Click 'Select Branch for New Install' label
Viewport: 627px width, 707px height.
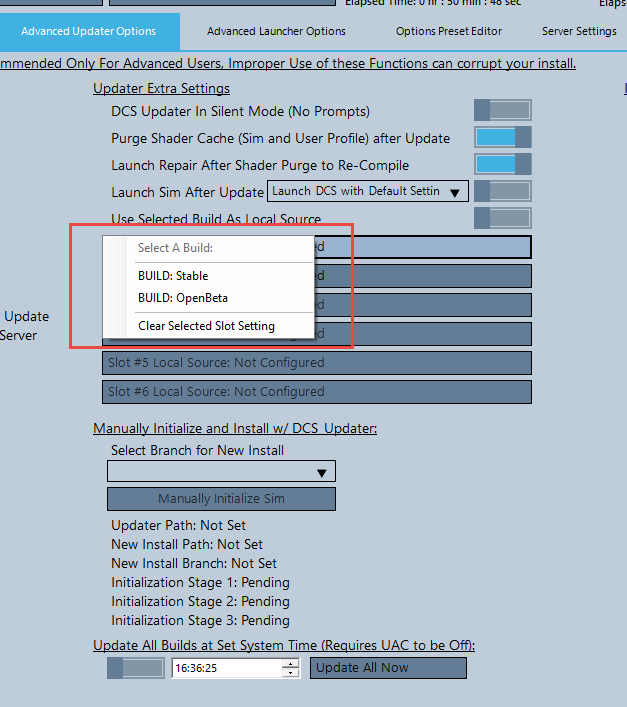pos(197,450)
